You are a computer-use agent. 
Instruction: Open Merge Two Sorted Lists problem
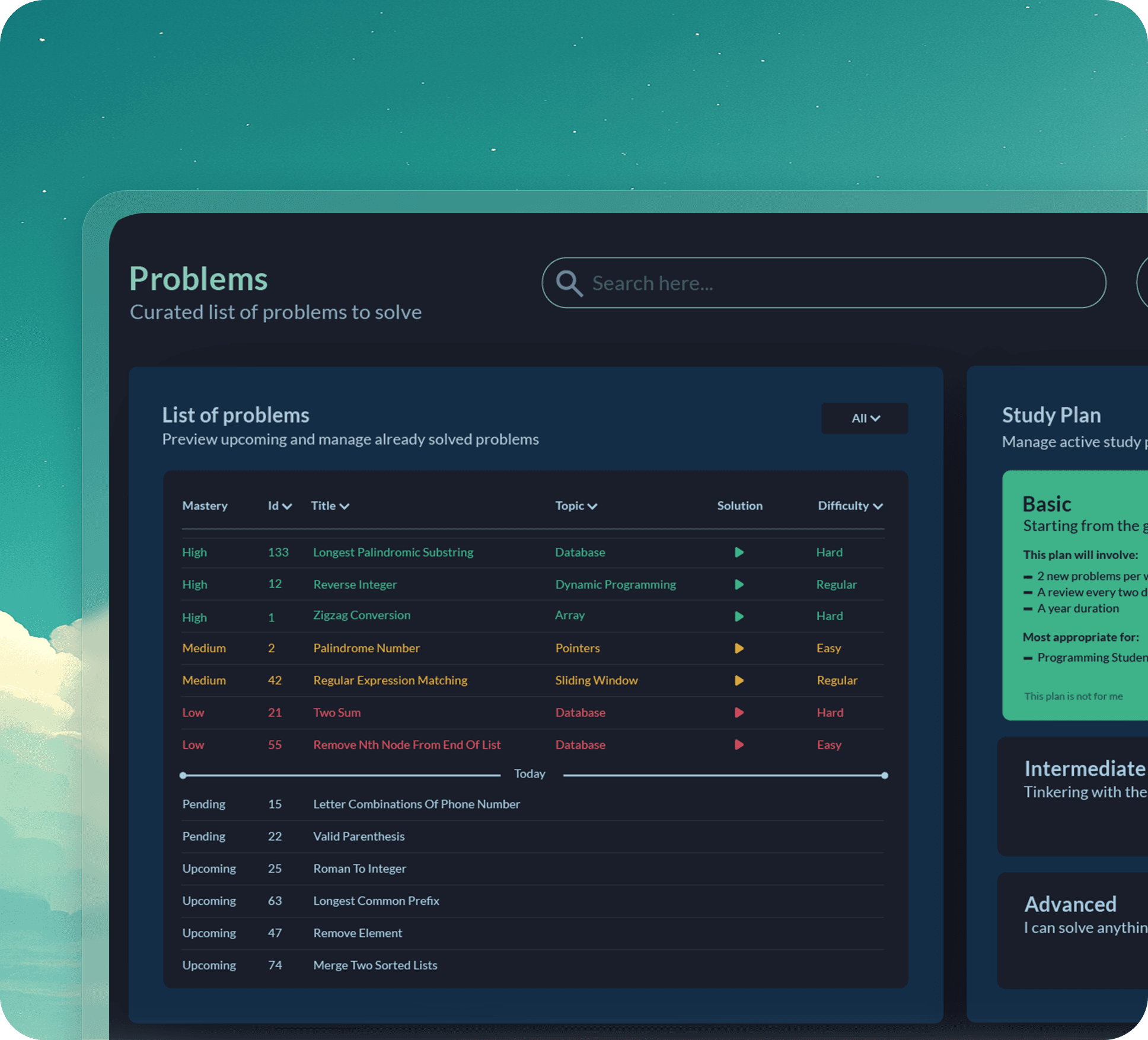[375, 965]
